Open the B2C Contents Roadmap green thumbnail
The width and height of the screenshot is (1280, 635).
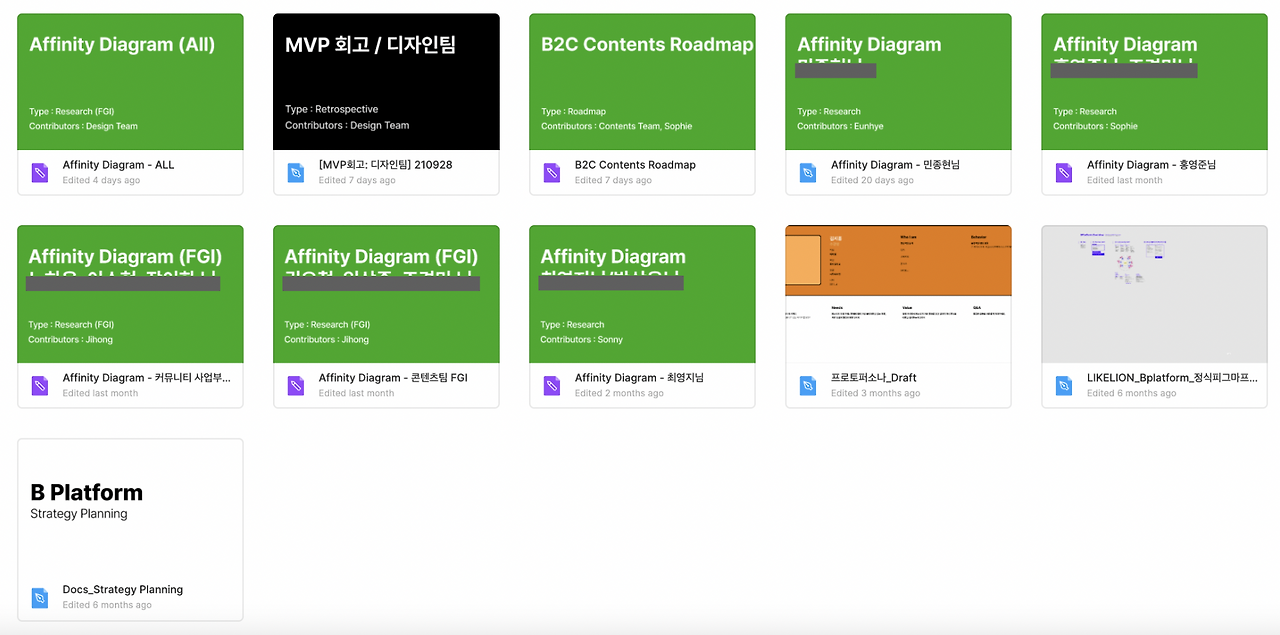(642, 82)
